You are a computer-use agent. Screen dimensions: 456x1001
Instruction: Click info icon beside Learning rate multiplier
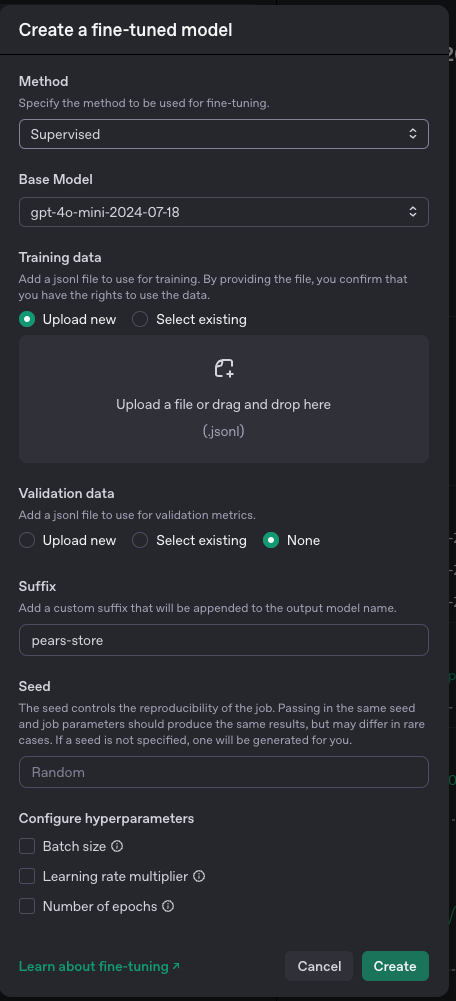pos(199,877)
